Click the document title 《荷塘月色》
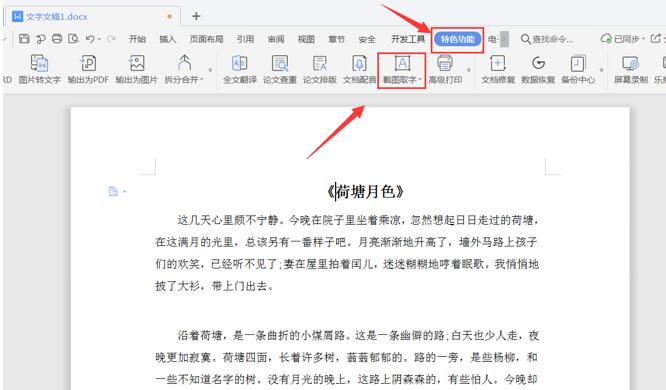Viewport: 666px width, 390px height. pos(365,192)
